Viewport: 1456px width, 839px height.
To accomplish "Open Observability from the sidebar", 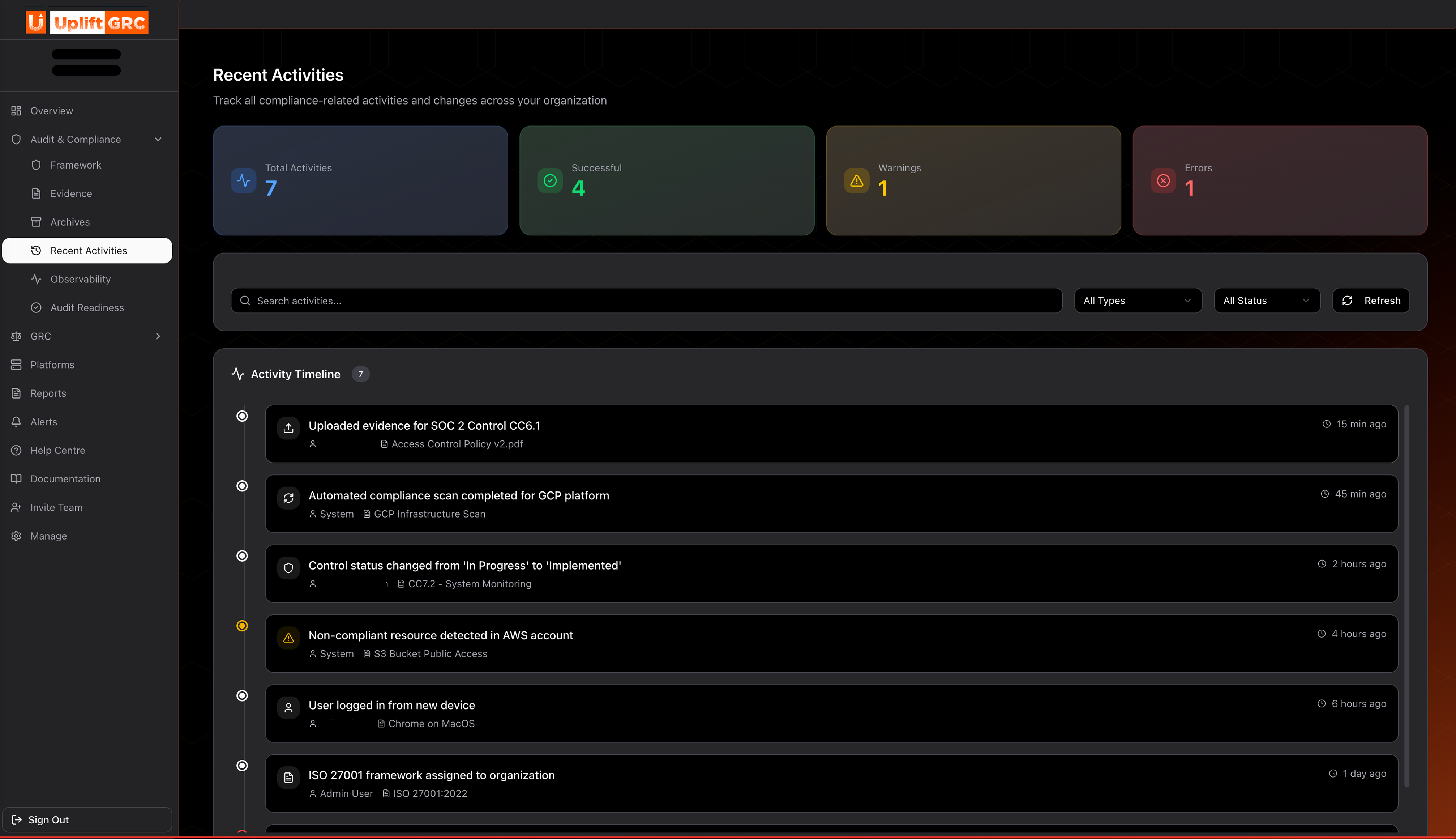I will pos(87,279).
